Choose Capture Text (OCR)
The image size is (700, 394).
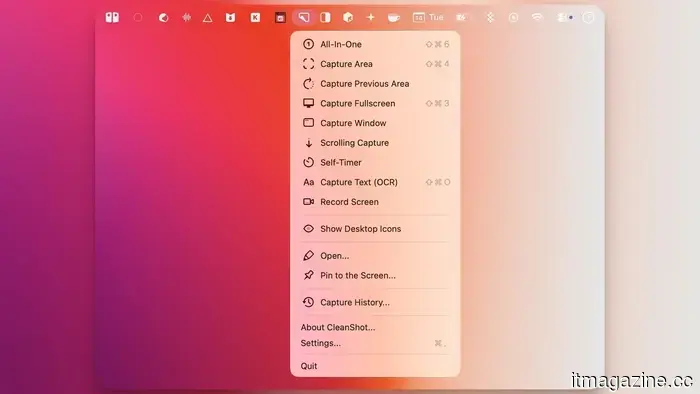point(375,182)
